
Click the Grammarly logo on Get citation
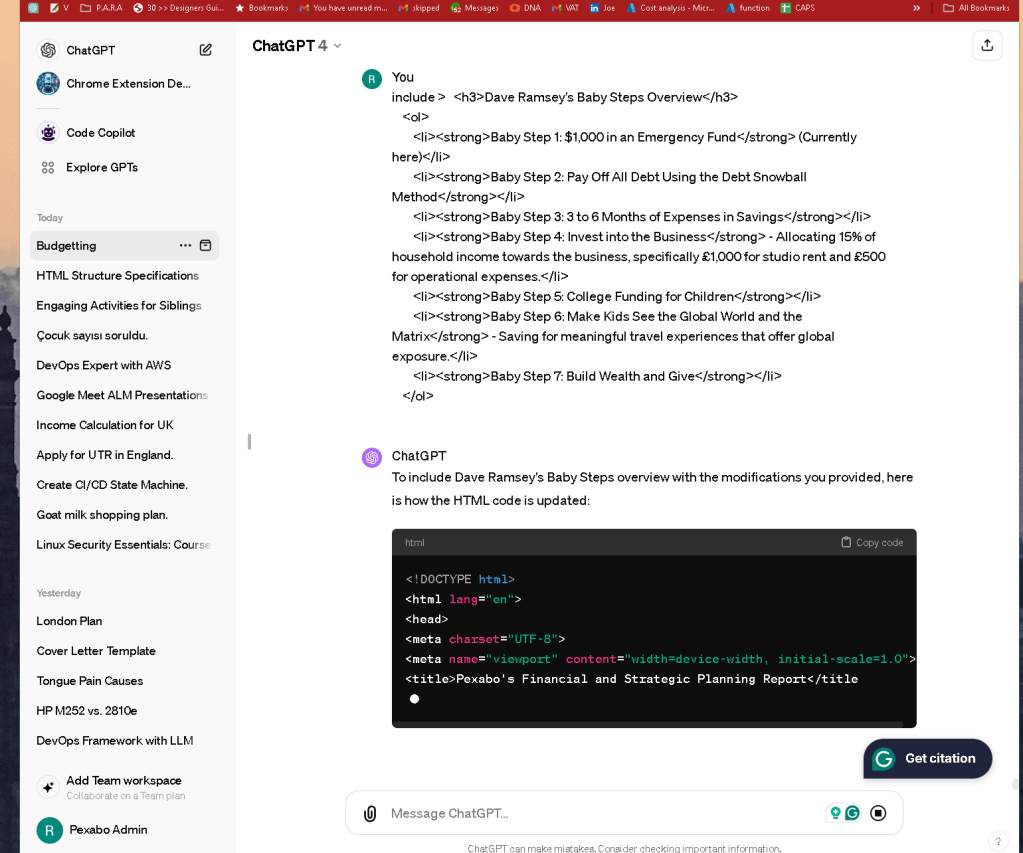883,758
